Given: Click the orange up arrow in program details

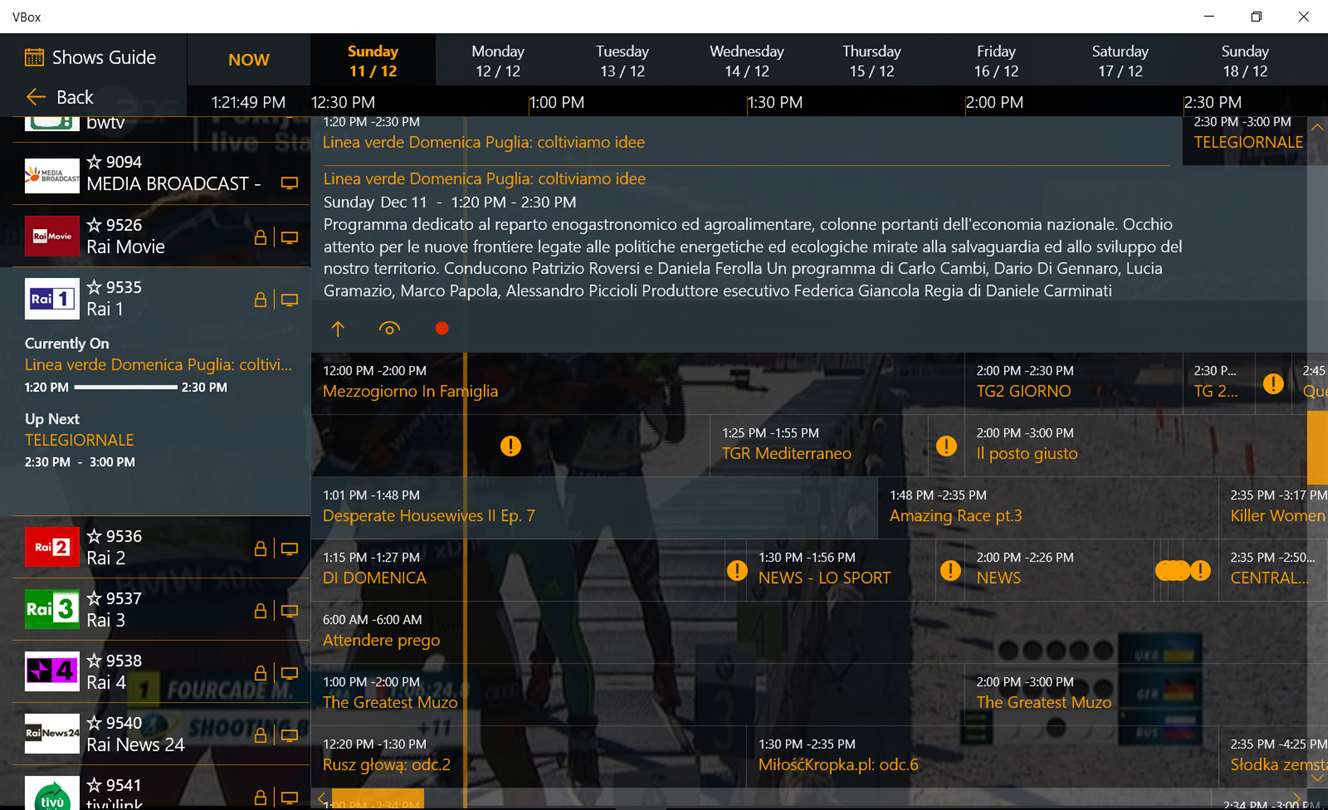Looking at the screenshot, I should click(338, 328).
